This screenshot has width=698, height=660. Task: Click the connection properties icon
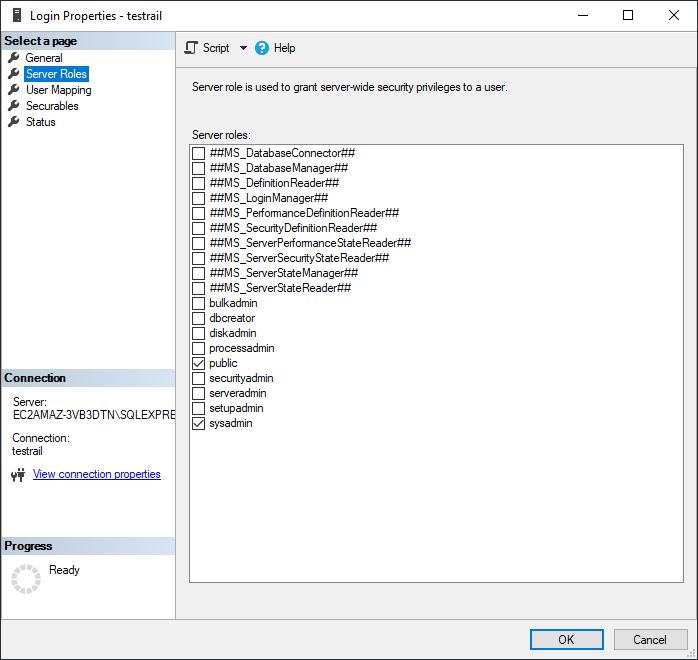tap(17, 475)
